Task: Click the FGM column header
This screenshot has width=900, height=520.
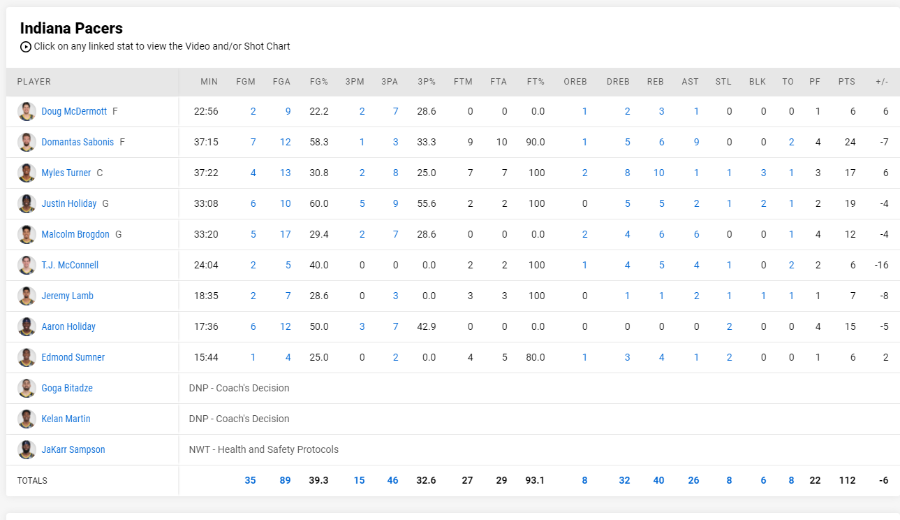Action: pyautogui.click(x=246, y=82)
